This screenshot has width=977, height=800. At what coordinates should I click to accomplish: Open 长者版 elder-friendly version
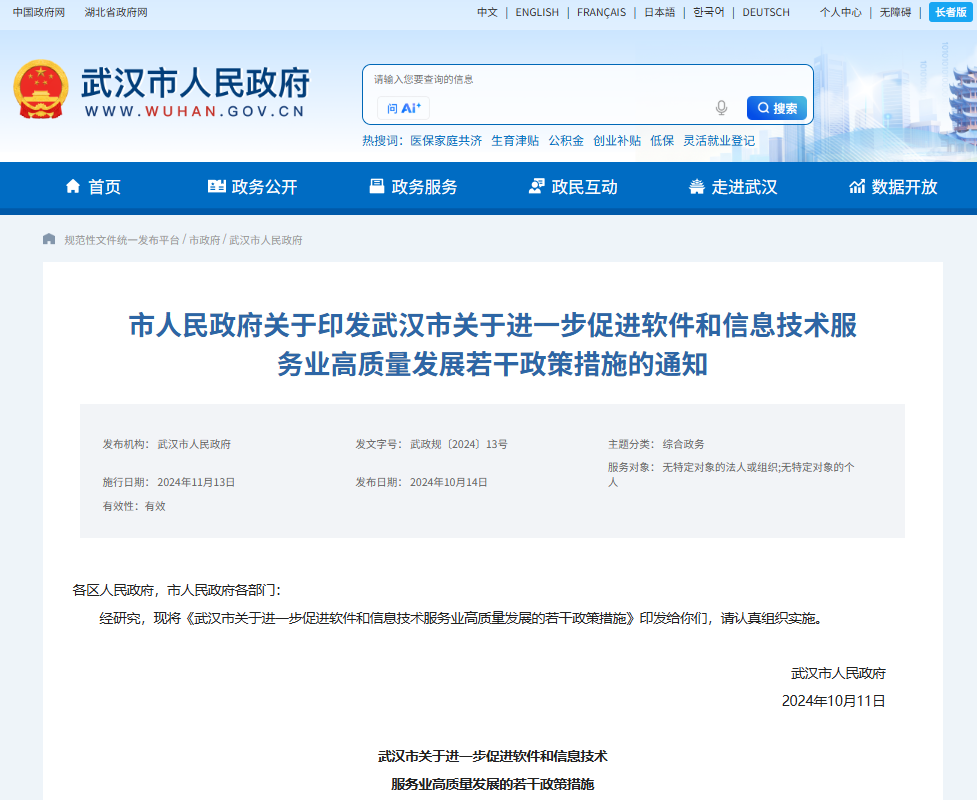click(950, 12)
